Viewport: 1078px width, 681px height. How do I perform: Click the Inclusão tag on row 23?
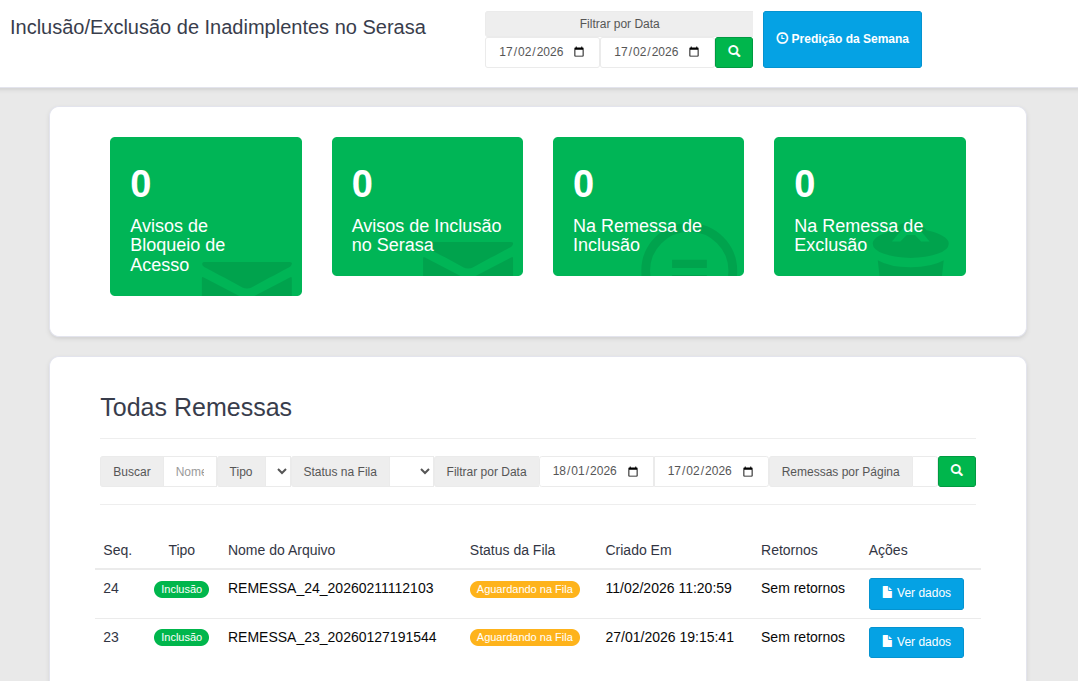pyautogui.click(x=181, y=637)
